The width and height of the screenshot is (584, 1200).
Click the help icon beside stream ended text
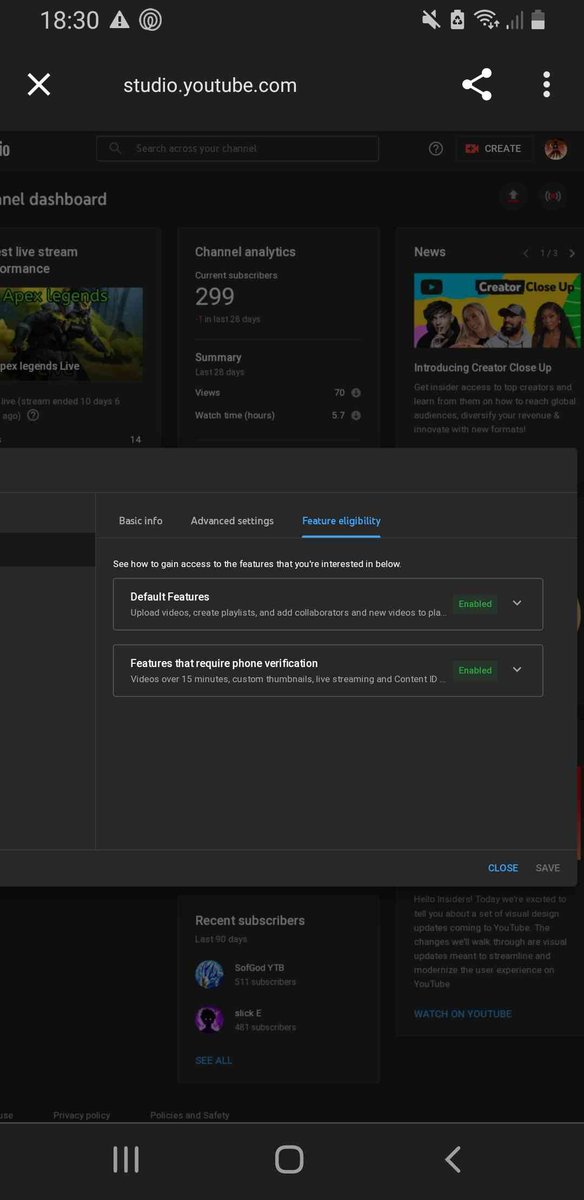[33, 415]
